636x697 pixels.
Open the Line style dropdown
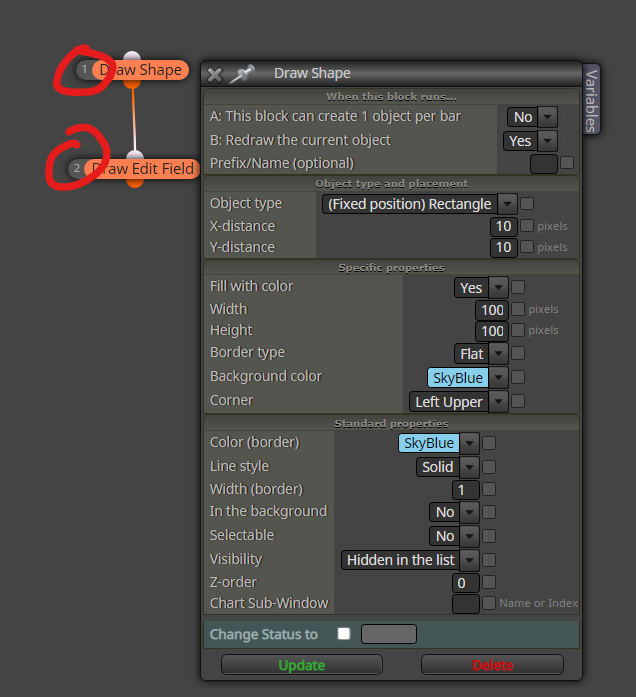point(448,467)
